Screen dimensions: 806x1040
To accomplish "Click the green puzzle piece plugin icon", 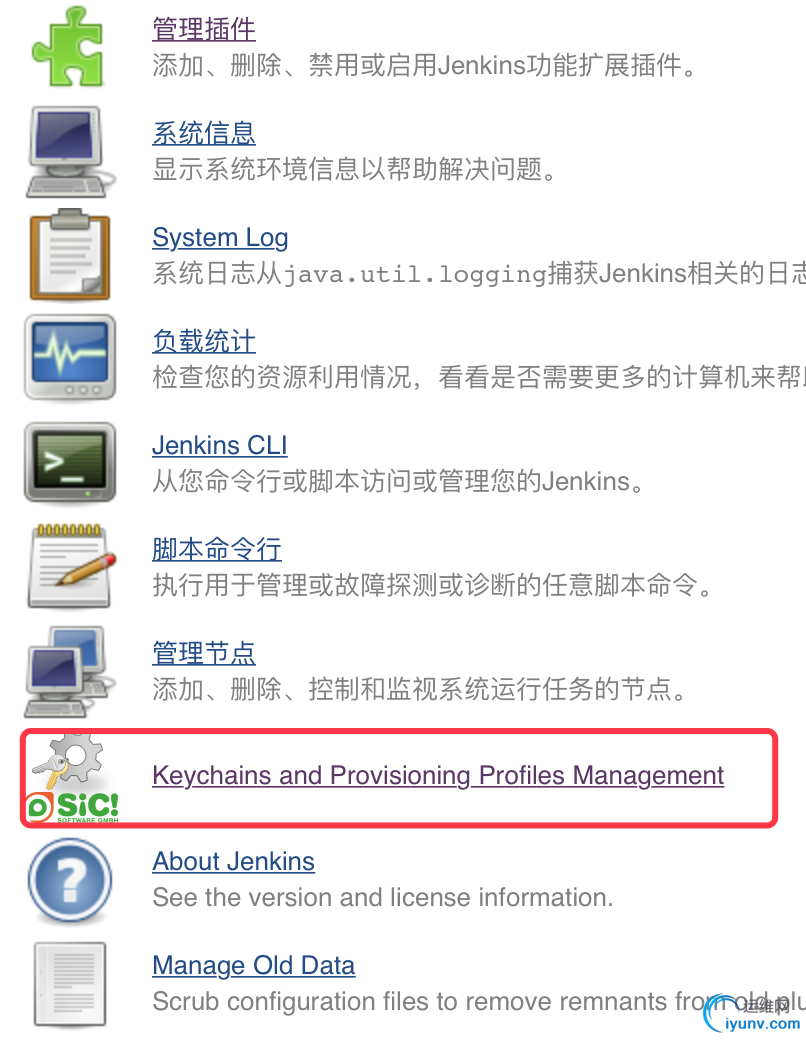I will 69,46.
